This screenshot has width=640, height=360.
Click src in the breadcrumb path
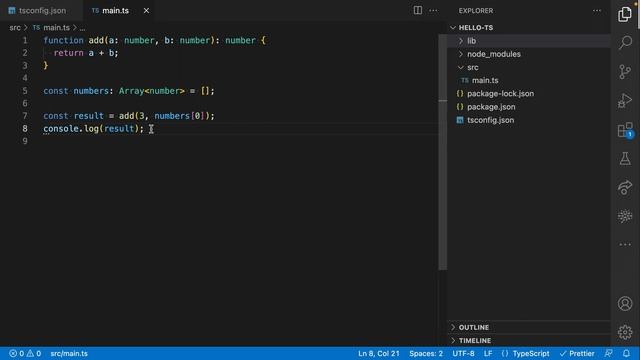tap(15, 28)
